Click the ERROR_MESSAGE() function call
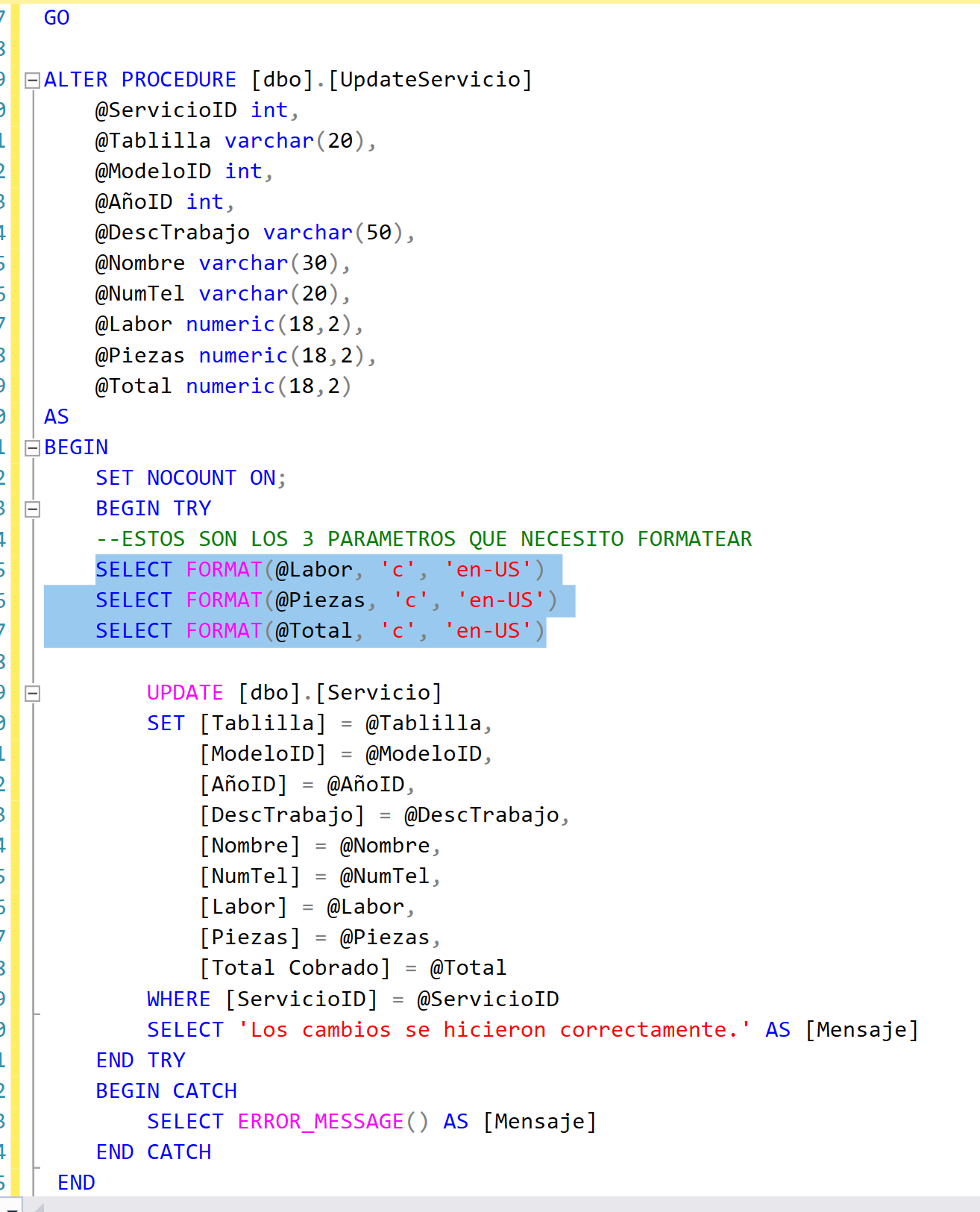This screenshot has height=1212, width=980. pos(333,1122)
